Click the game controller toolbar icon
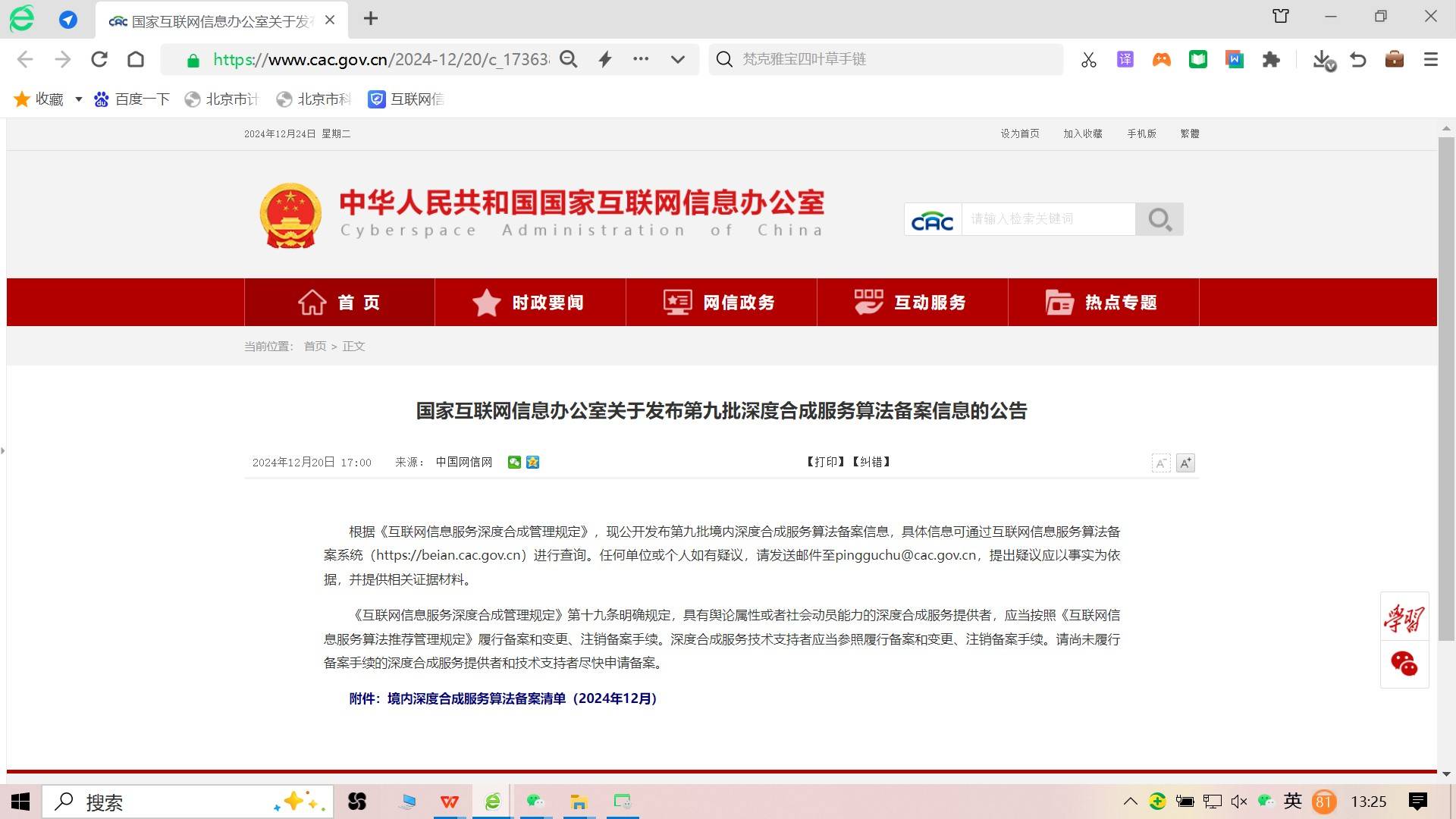The height and width of the screenshot is (819, 1456). tap(1162, 59)
